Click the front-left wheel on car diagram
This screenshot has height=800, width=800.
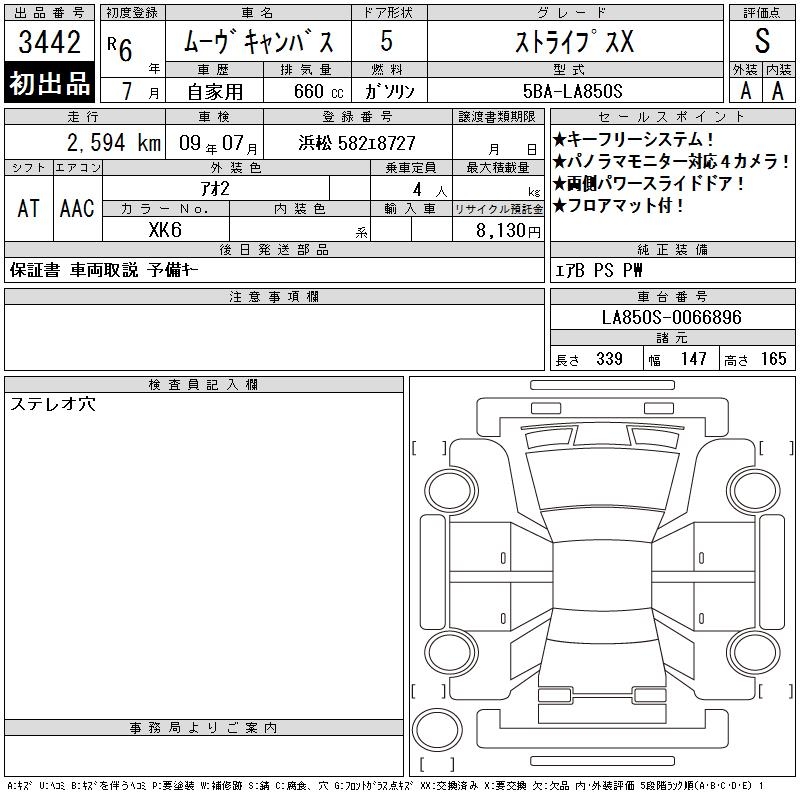(451, 491)
